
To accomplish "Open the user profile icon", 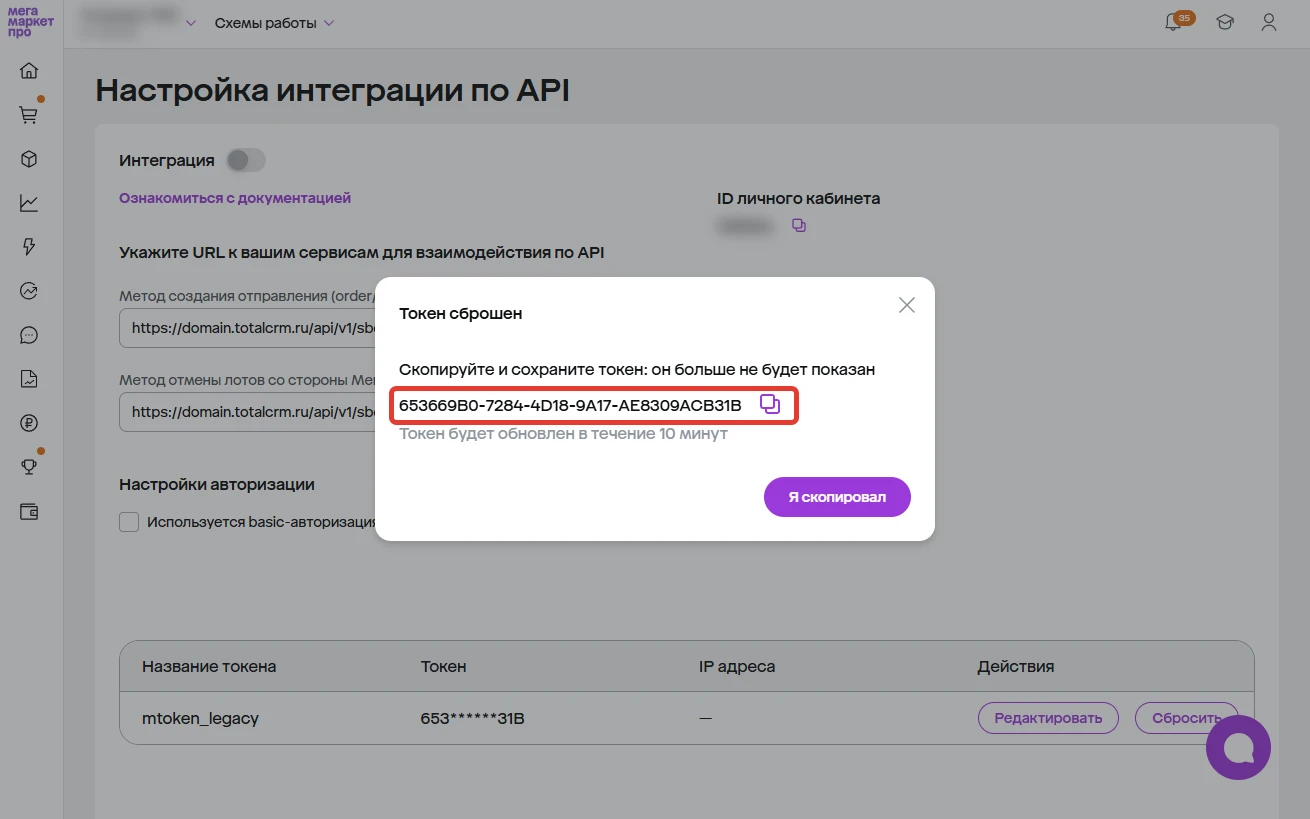I will (x=1268, y=23).
